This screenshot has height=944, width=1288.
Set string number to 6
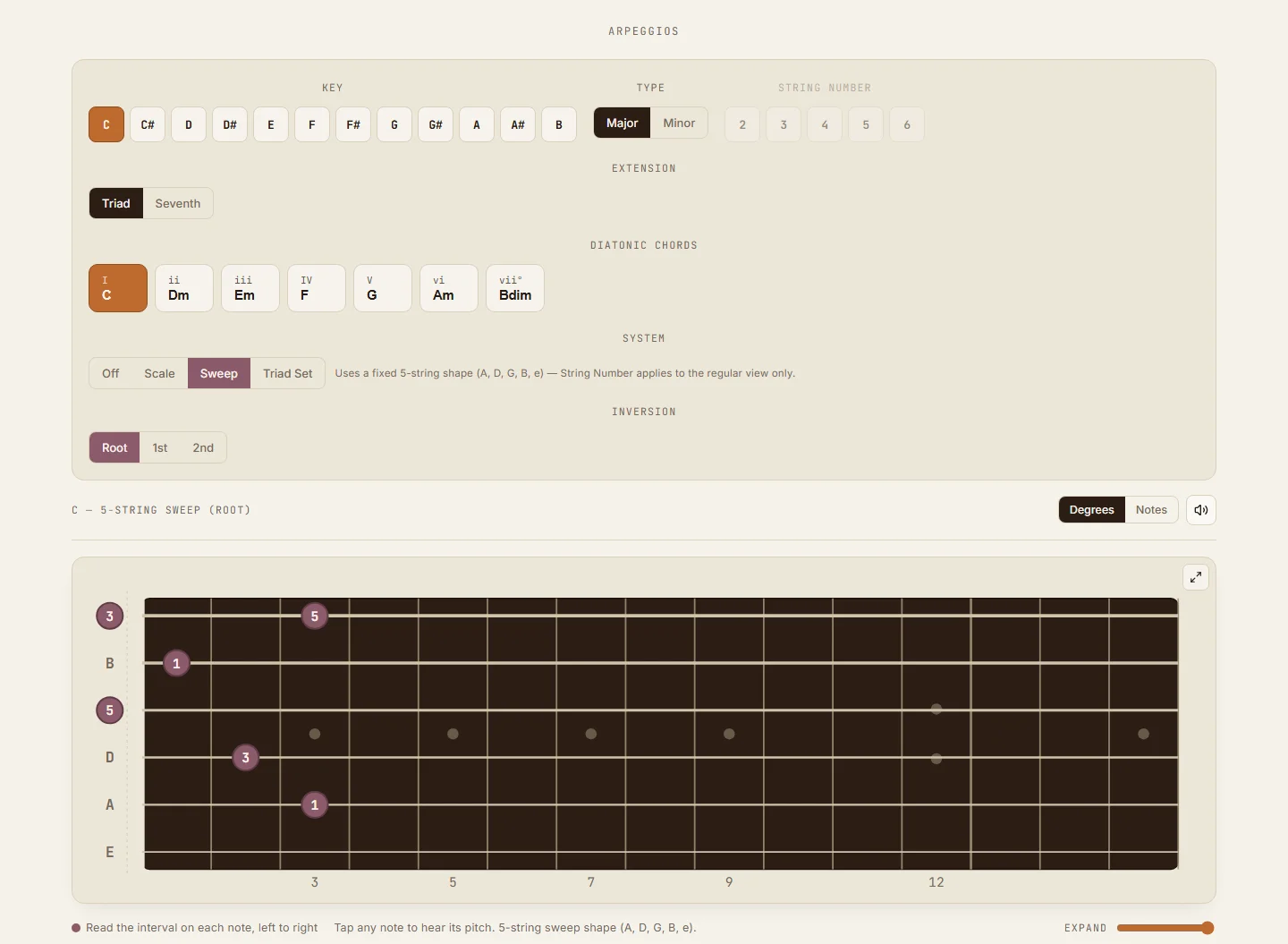click(x=907, y=124)
